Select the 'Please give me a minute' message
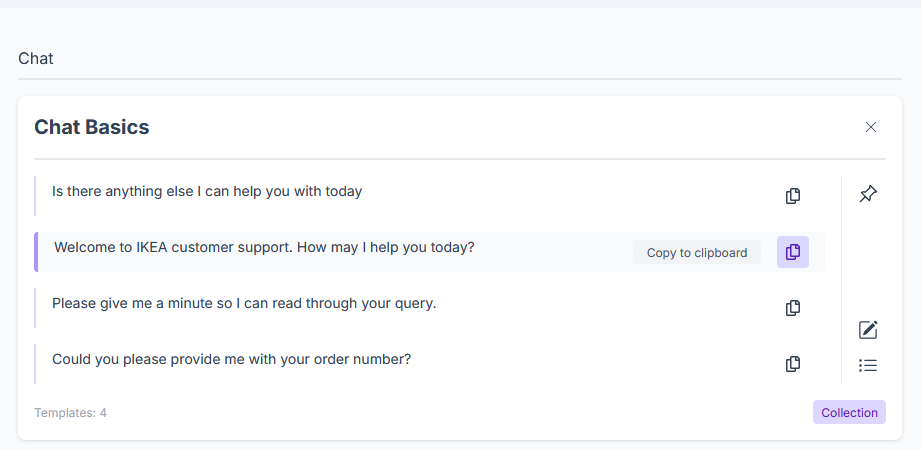Image resolution: width=921 pixels, height=449 pixels. pos(244,304)
